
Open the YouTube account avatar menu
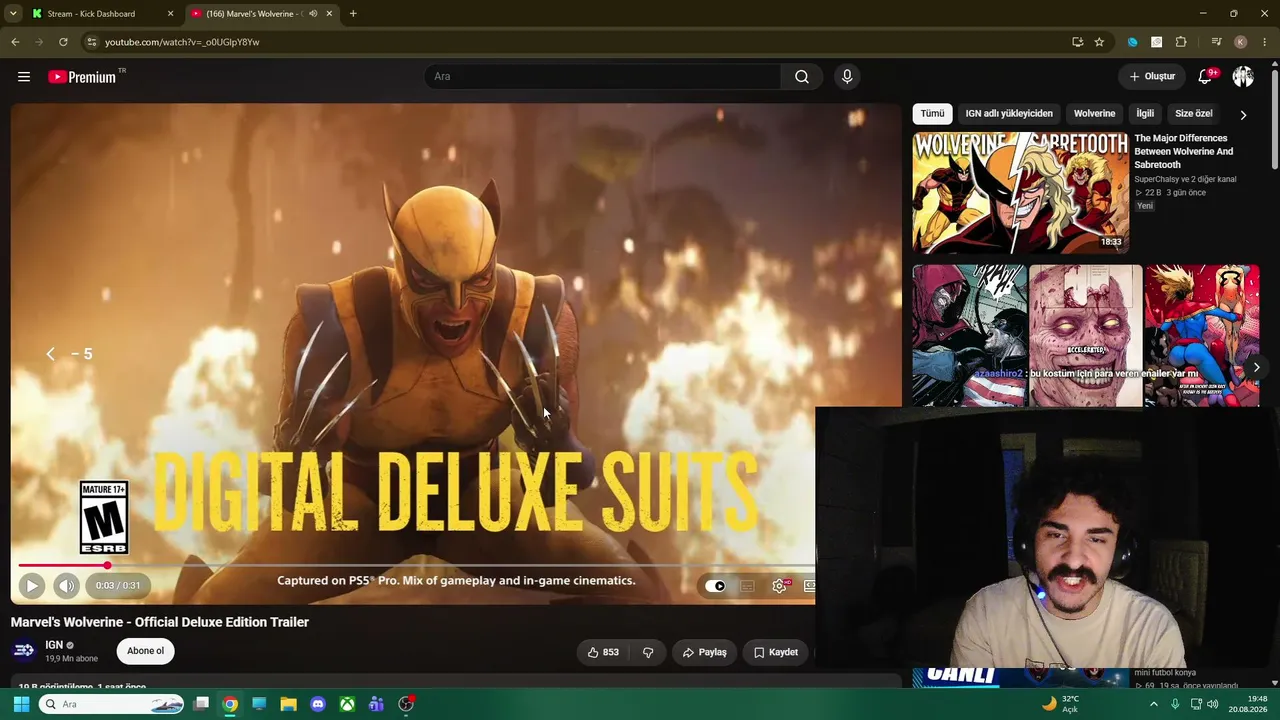coord(1243,76)
